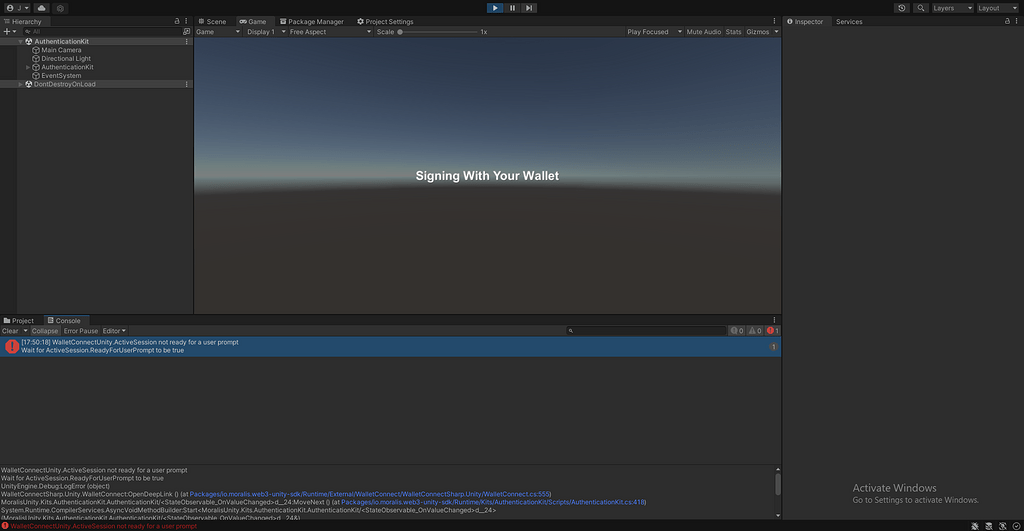Select the Directional Light object
Viewport: 1024px width, 531px height.
(66, 58)
